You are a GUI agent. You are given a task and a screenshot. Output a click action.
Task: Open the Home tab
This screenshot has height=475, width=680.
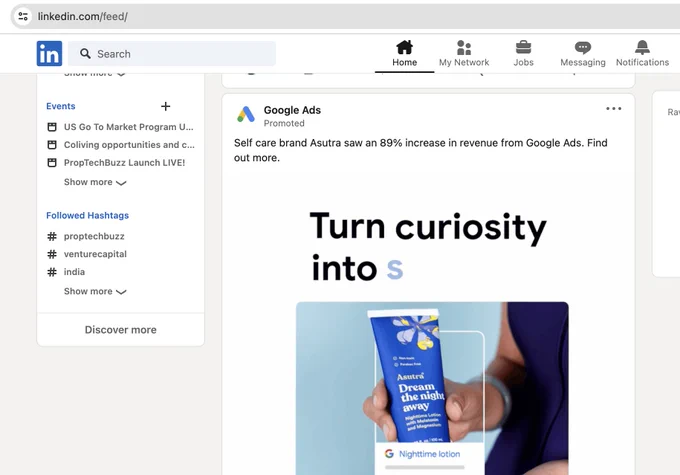pos(404,54)
